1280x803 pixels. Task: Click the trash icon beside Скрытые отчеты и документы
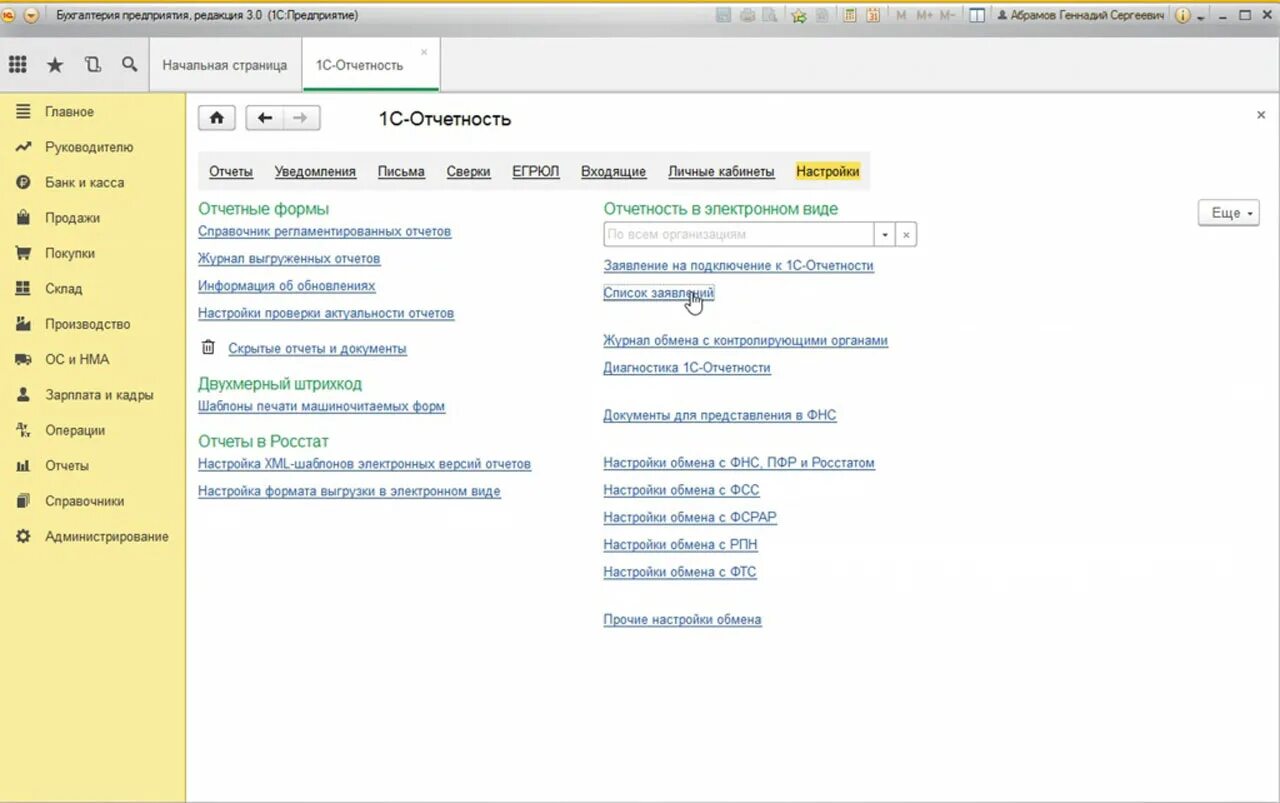pos(208,348)
